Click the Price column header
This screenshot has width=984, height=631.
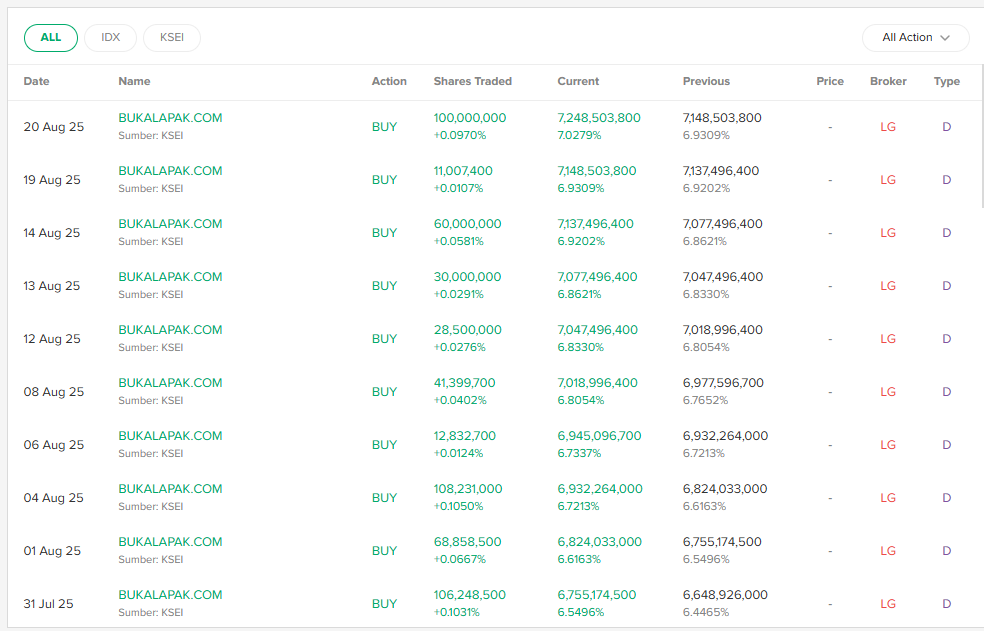pos(830,81)
